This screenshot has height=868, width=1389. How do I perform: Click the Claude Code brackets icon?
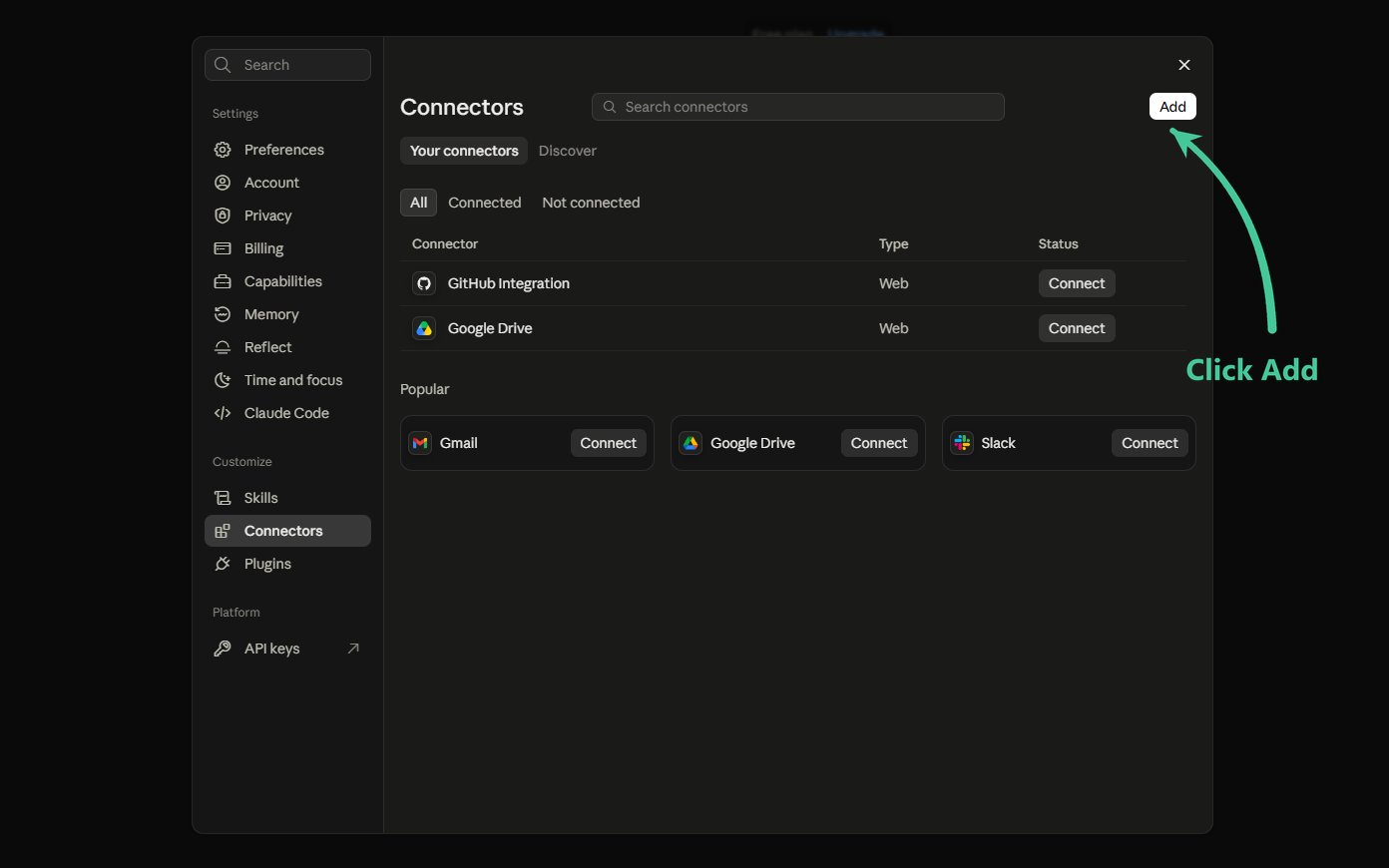223,413
